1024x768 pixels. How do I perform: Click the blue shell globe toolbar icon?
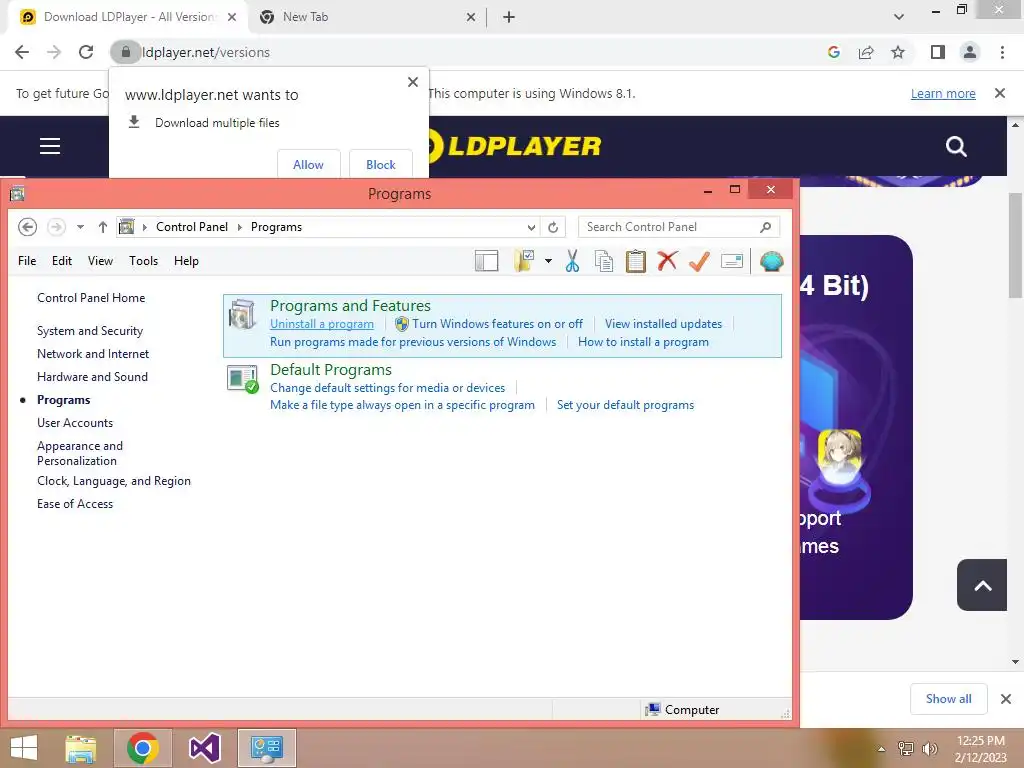[x=771, y=261]
